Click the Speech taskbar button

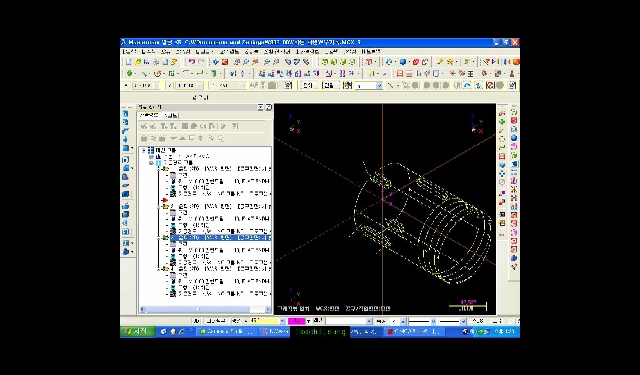(x=320, y=332)
